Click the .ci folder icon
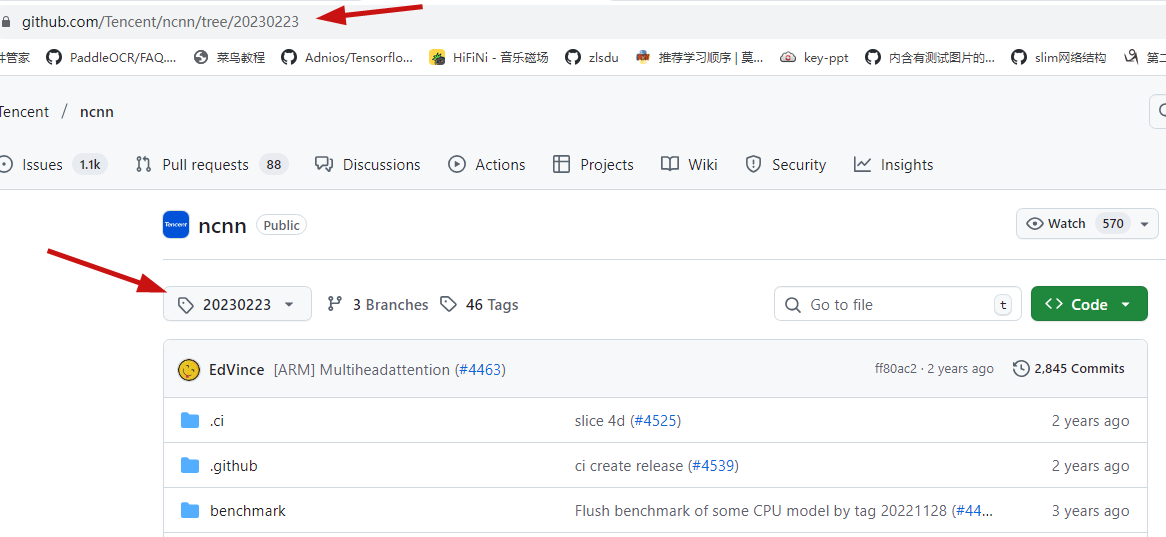This screenshot has height=537, width=1166. point(190,421)
